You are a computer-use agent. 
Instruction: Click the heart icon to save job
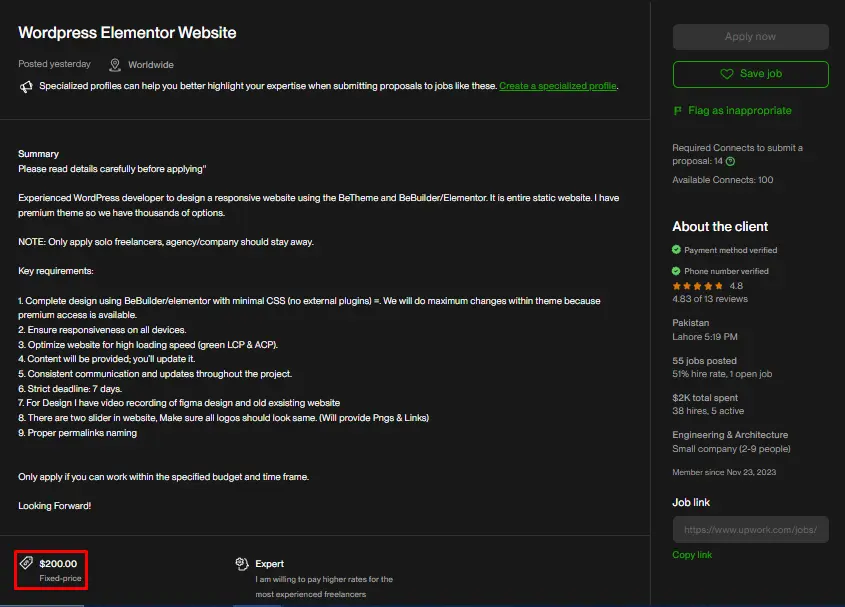(727, 75)
